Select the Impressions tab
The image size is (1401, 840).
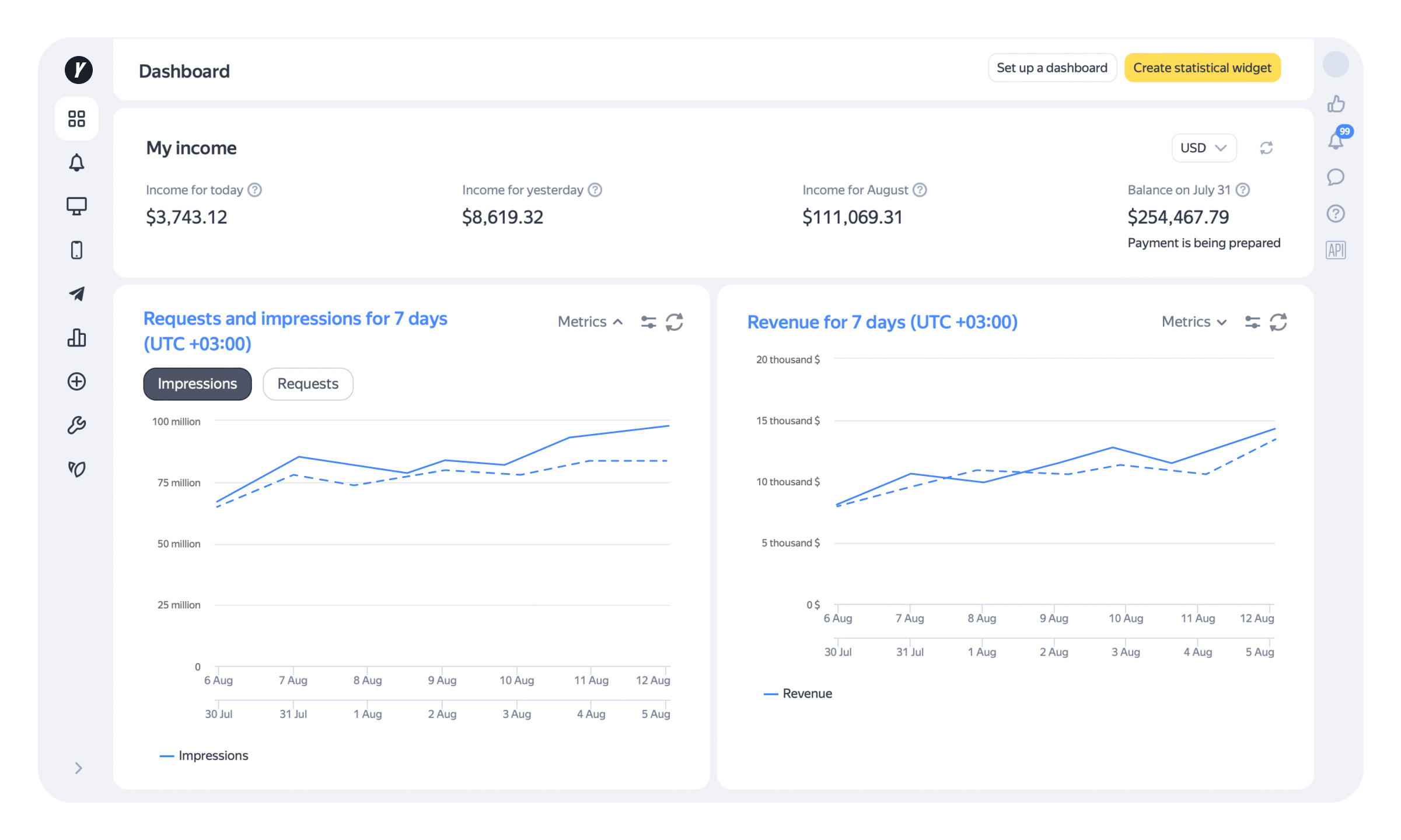point(197,384)
